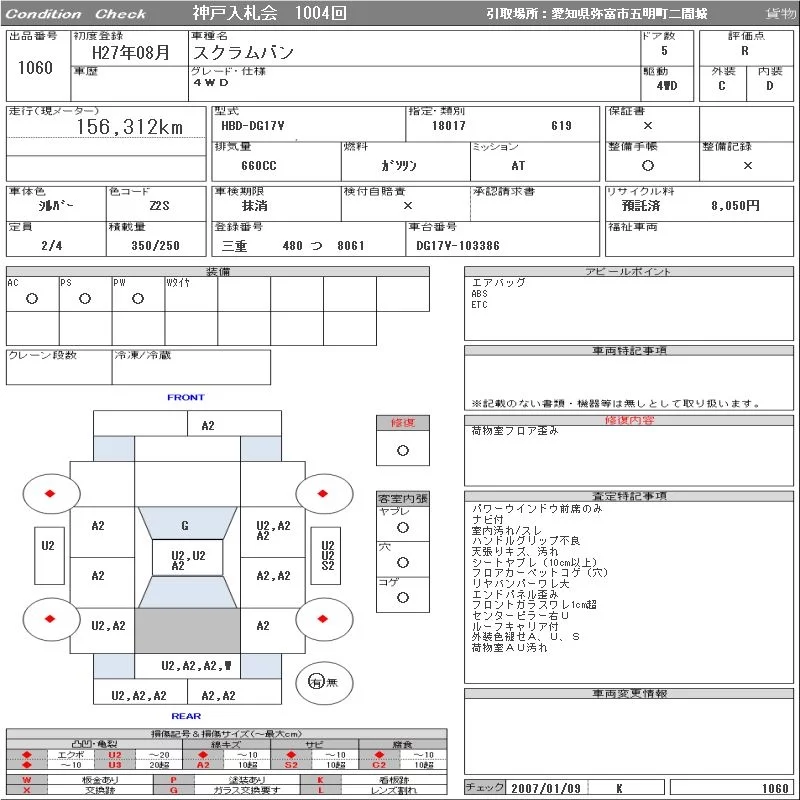Click the gray roof panel on diagram
800x800 pixels.
click(x=187, y=631)
